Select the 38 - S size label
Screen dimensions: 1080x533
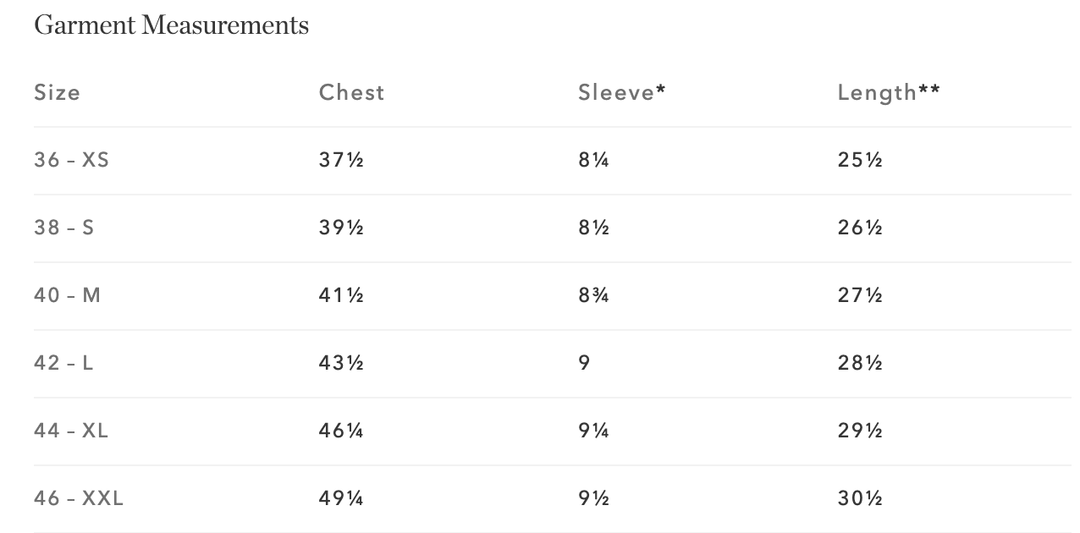(64, 228)
